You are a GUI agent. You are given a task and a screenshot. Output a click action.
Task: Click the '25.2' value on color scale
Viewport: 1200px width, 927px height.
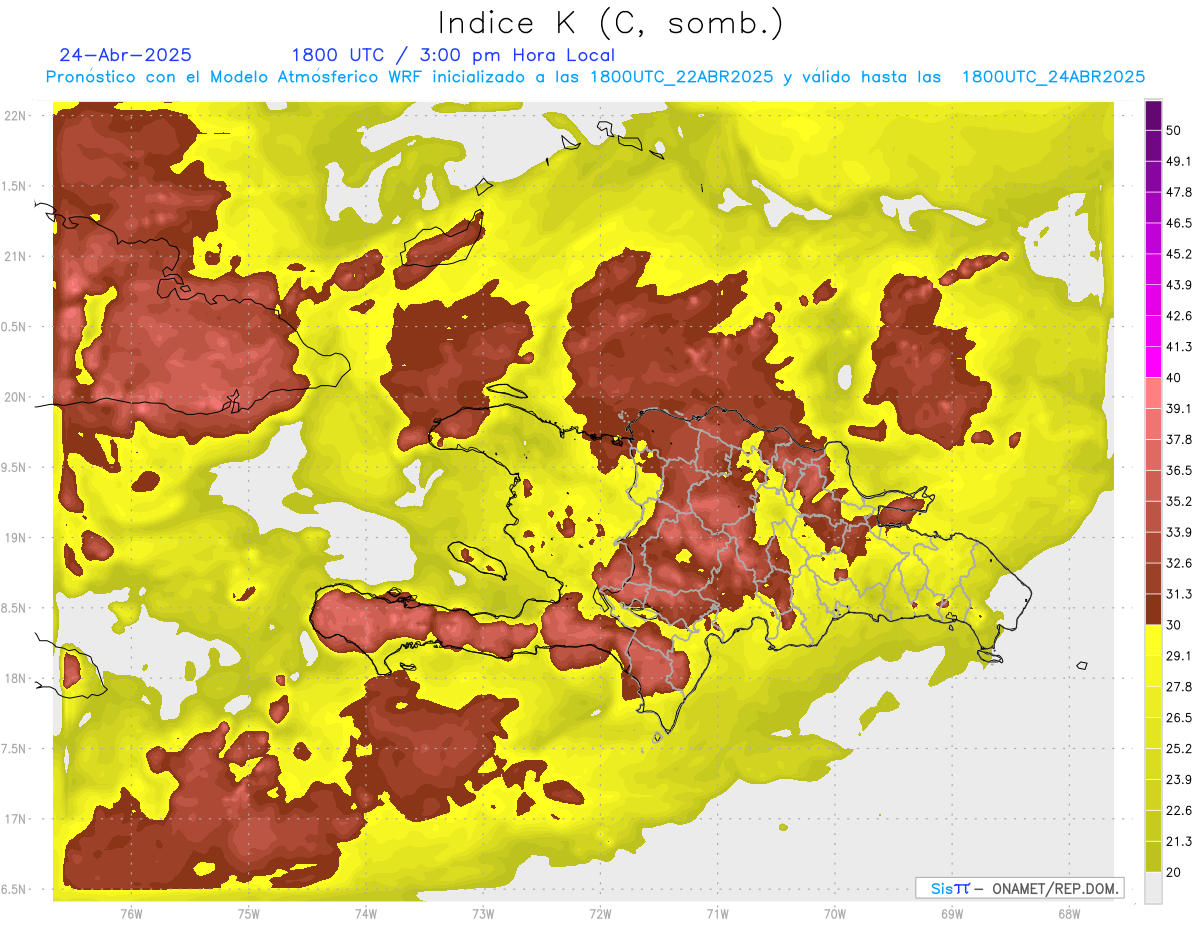tap(1179, 749)
